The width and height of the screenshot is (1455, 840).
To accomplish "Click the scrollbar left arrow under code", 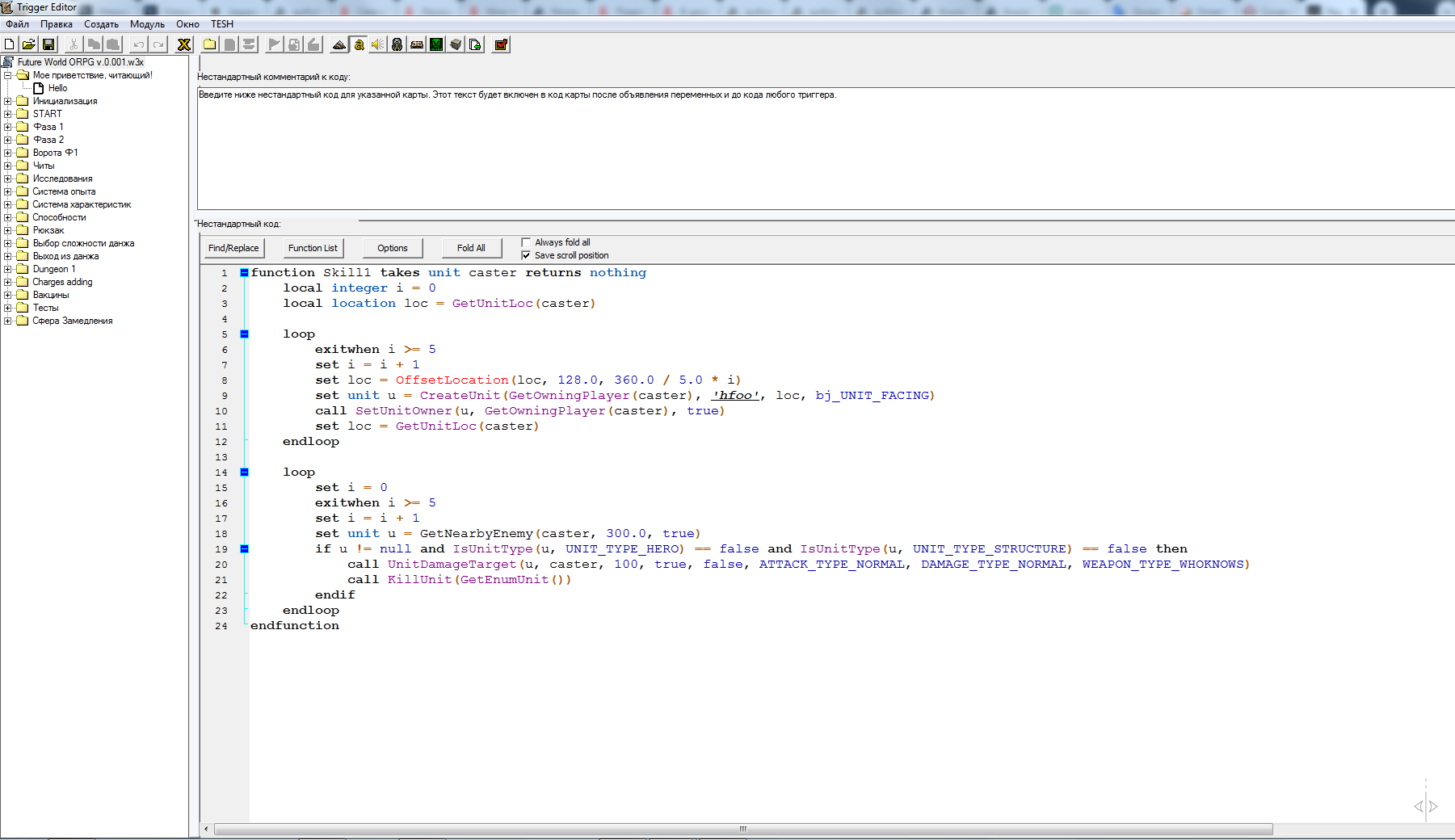I will coord(207,829).
